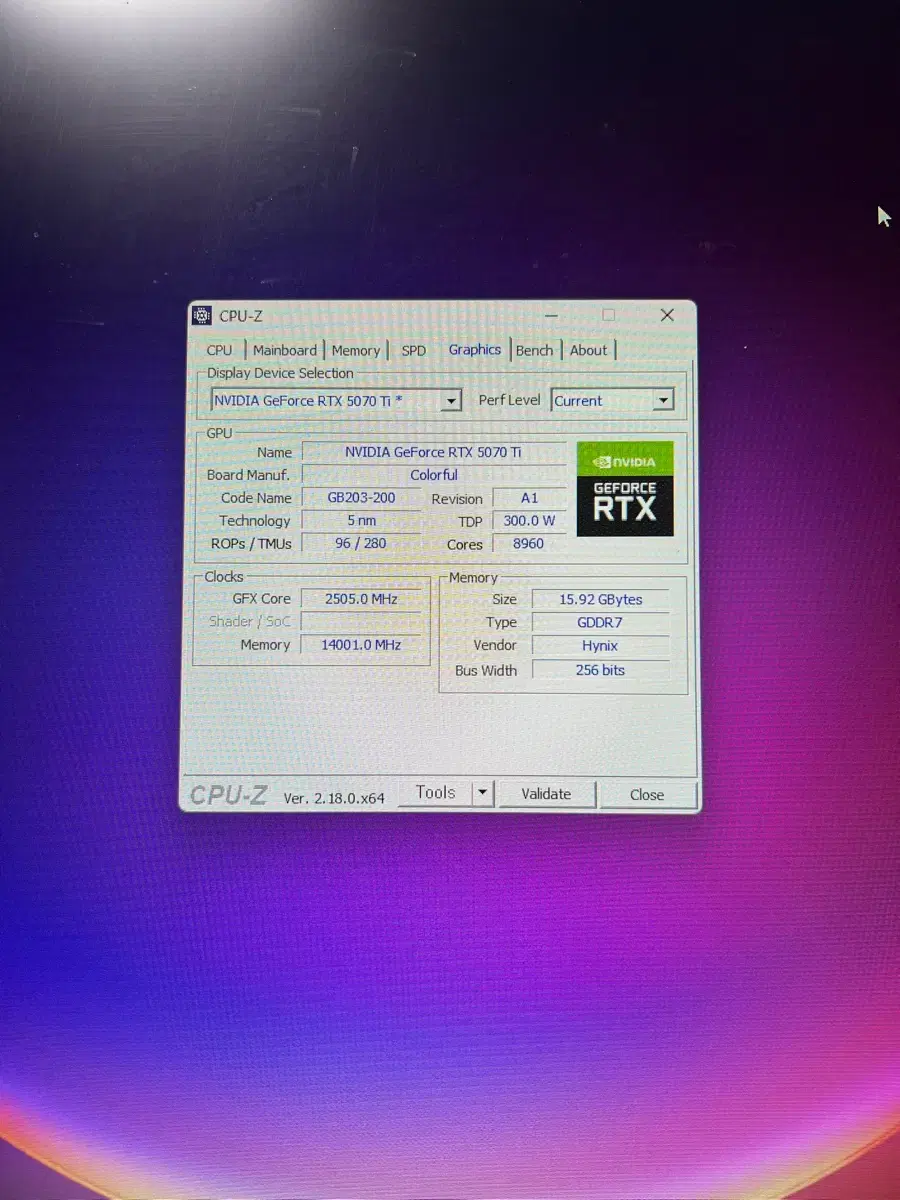Go to the SPD tab
The width and height of the screenshot is (900, 1200).
point(413,350)
